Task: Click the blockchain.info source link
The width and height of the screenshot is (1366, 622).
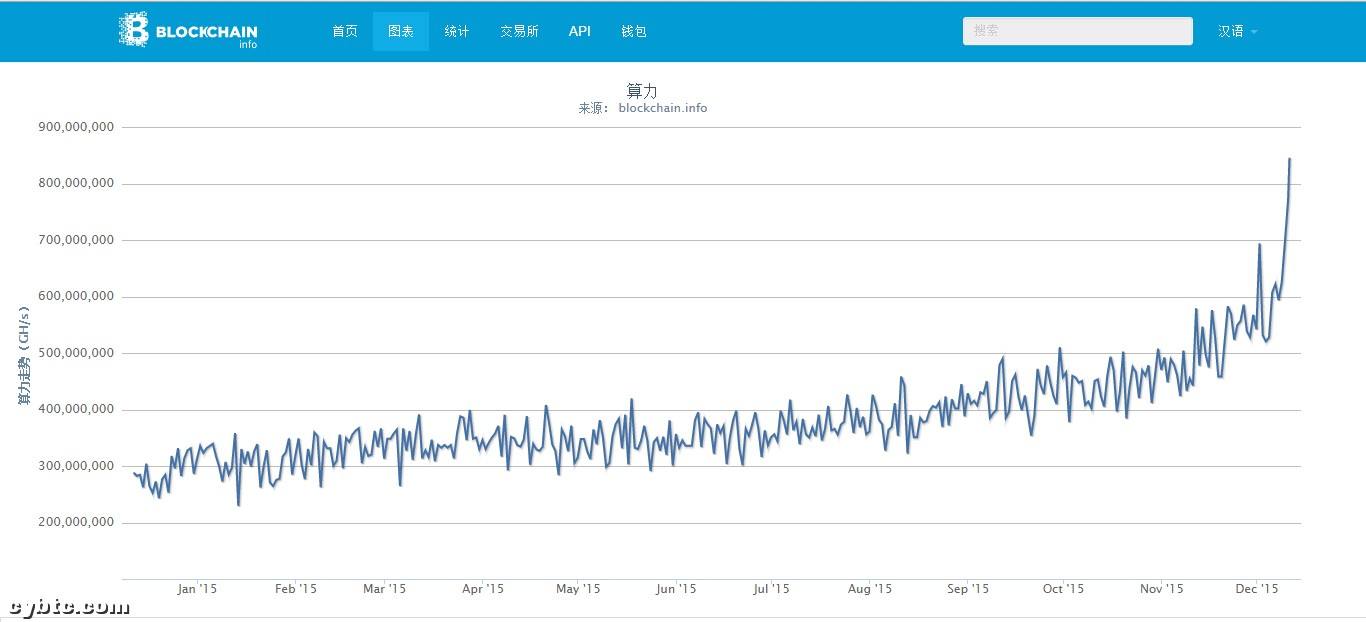Action: coord(662,108)
